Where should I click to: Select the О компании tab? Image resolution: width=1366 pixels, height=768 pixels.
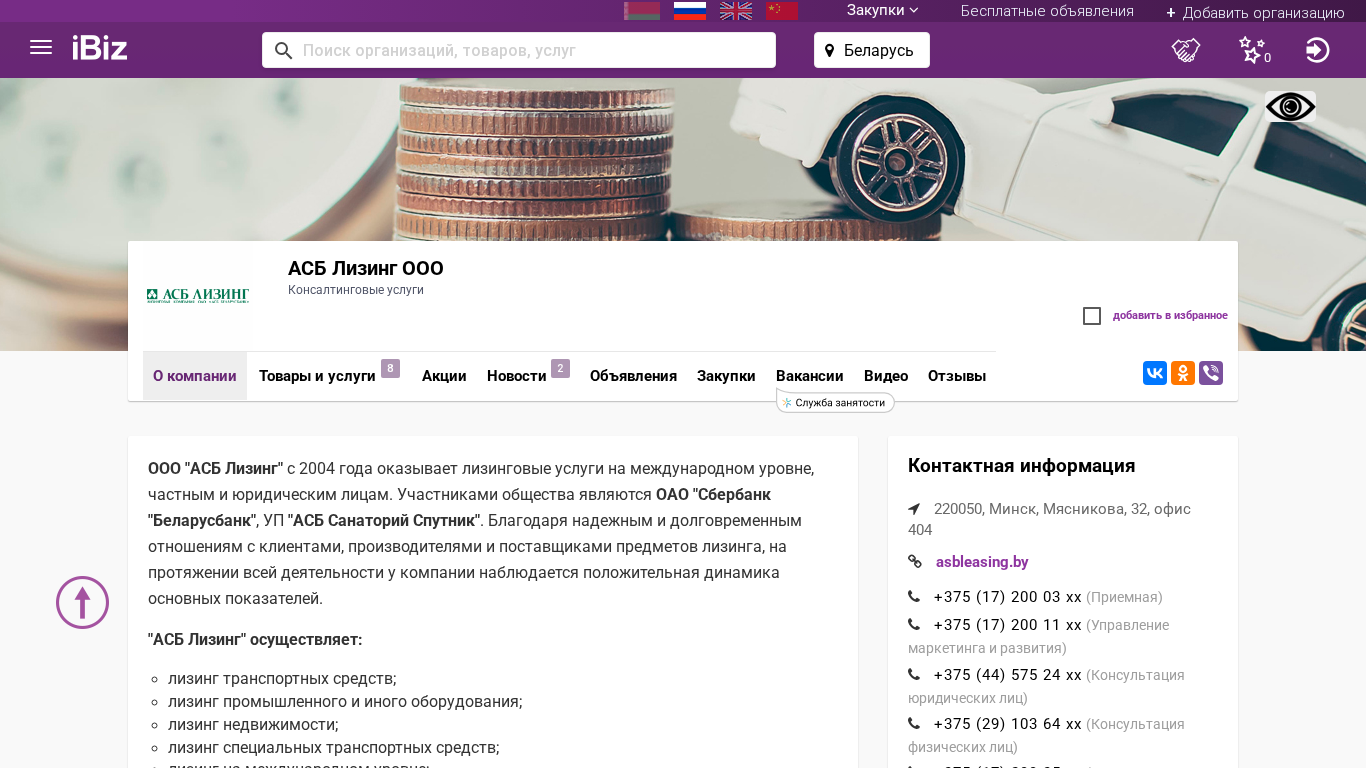195,376
